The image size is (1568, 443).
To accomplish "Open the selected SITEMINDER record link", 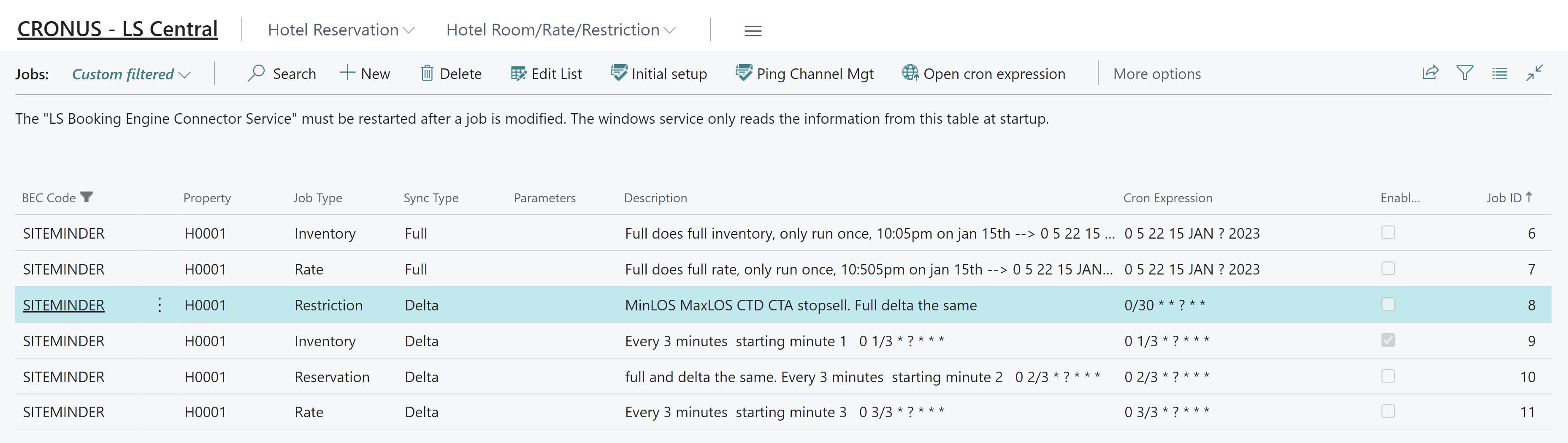I will 63,305.
